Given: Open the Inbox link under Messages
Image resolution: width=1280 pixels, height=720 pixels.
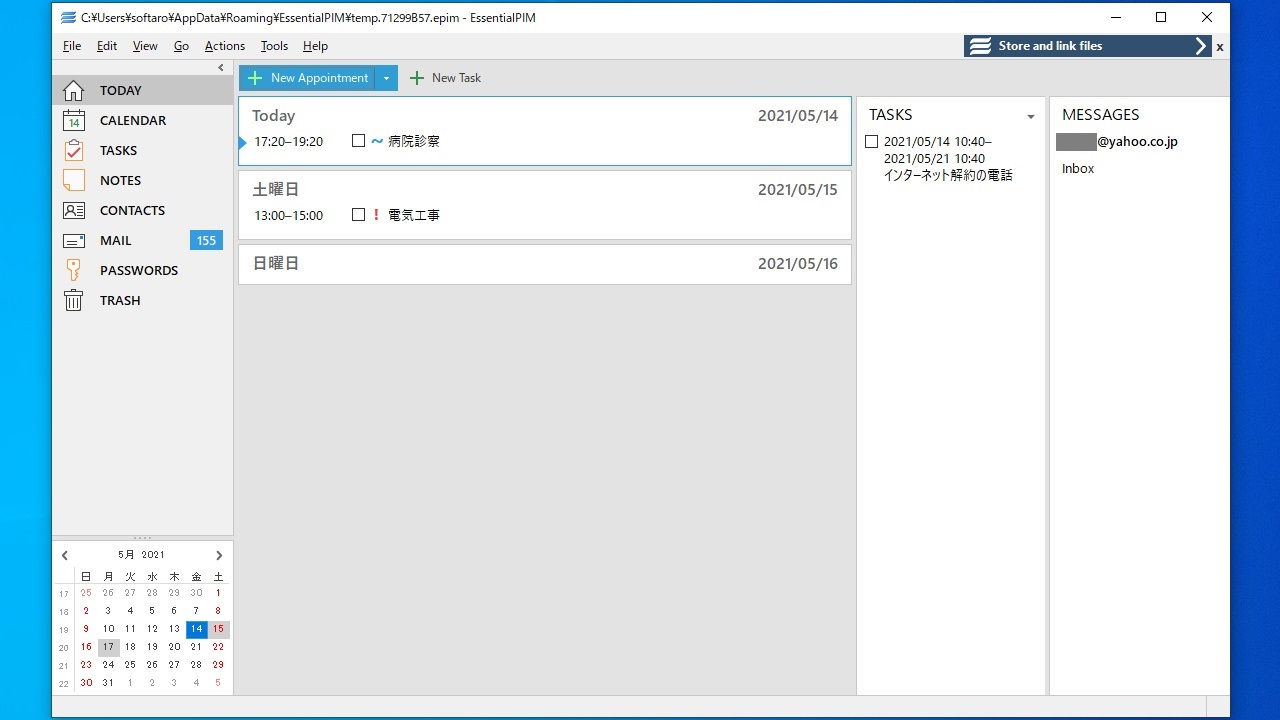Looking at the screenshot, I should pos(1078,169).
